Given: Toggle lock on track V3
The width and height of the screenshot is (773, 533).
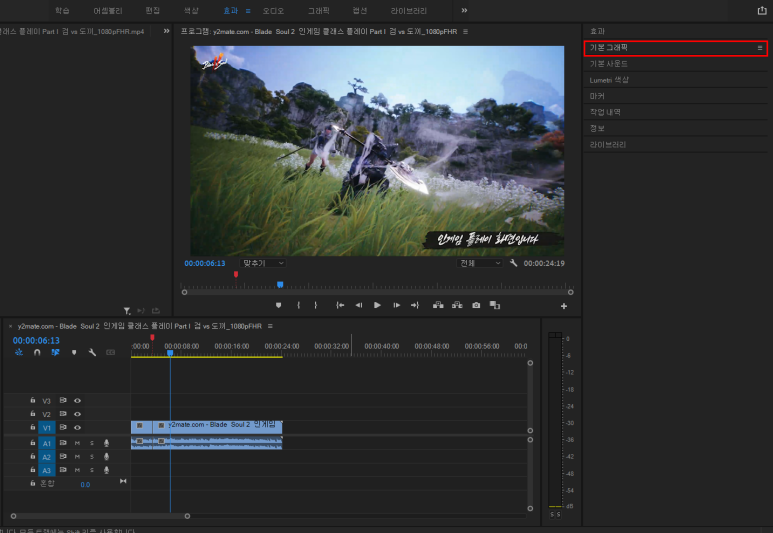Looking at the screenshot, I should pyautogui.click(x=33, y=400).
